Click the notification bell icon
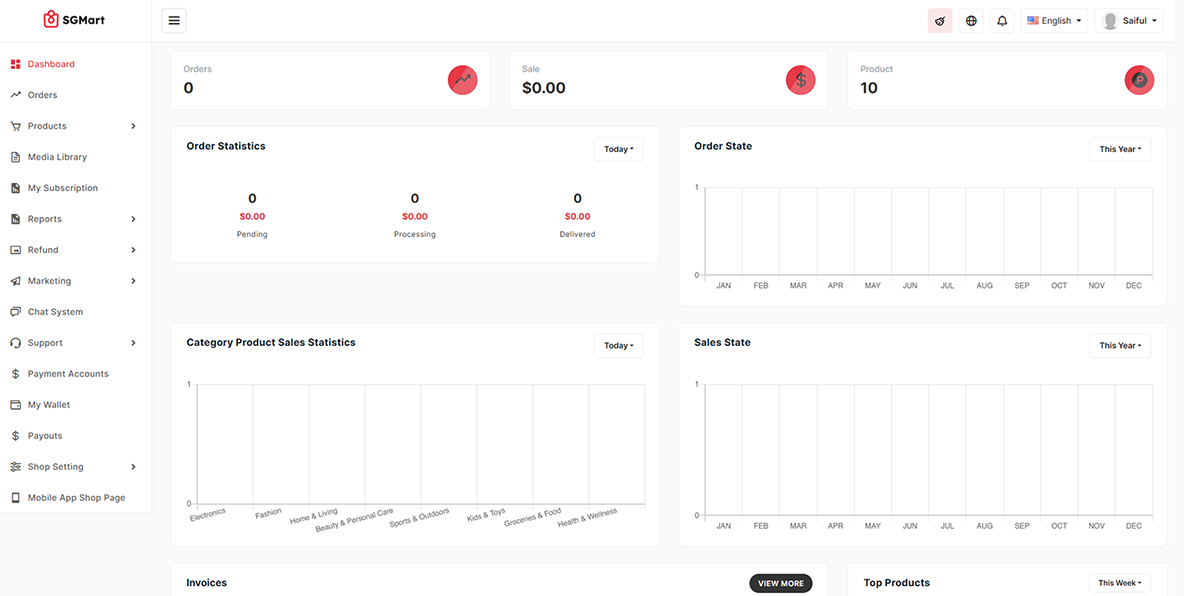Image resolution: width=1184 pixels, height=596 pixels. click(x=1002, y=21)
